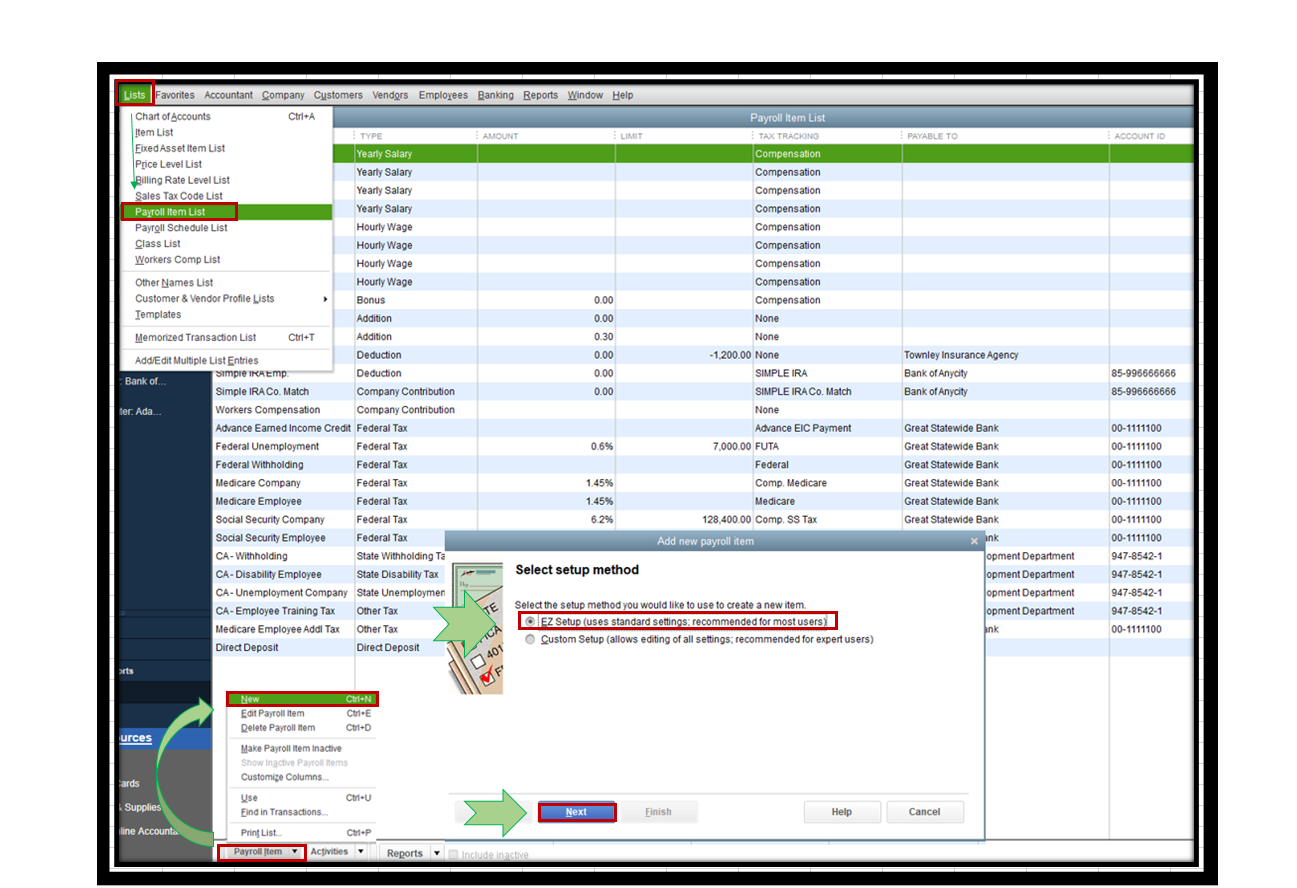Choose Custom Setup for expert users

point(531,640)
